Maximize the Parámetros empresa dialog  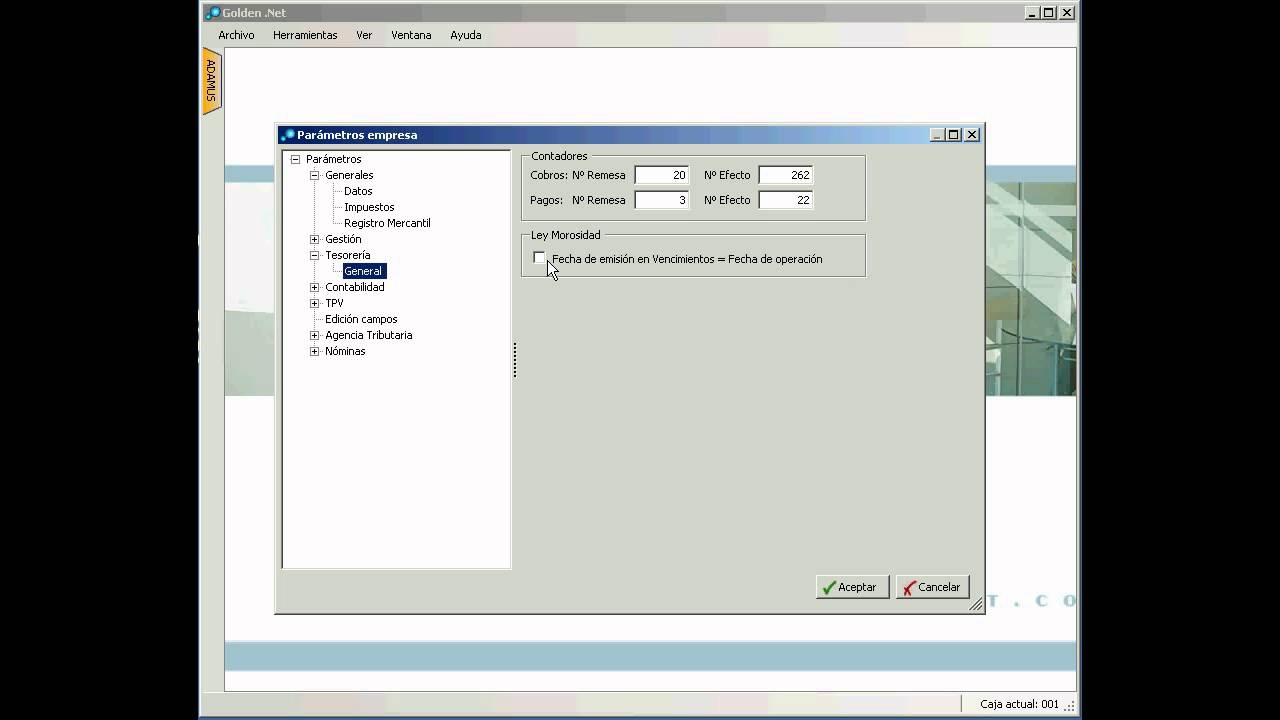(x=954, y=135)
